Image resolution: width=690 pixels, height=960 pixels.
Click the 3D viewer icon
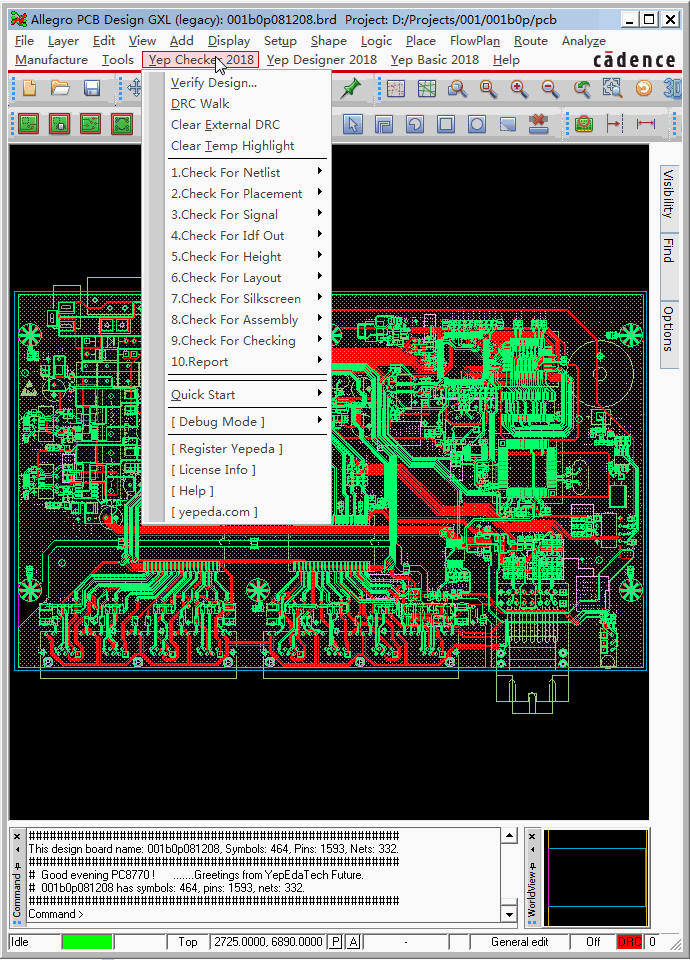point(672,89)
